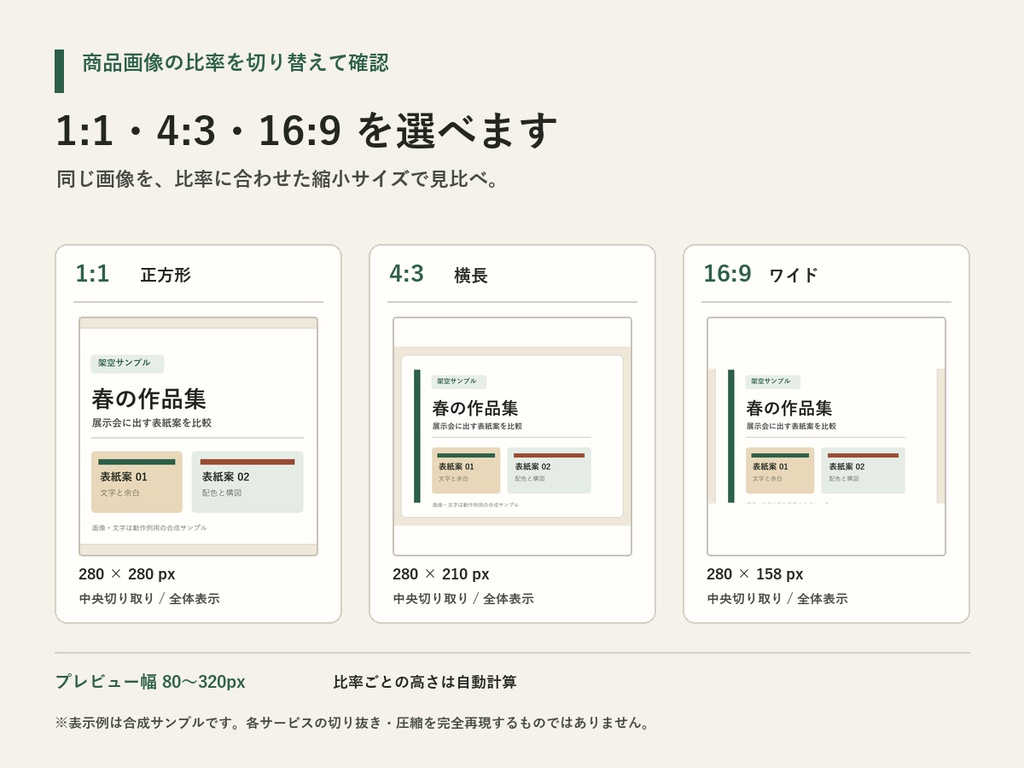Click 表紙案 02 tile in 16:9 preview
Screen dimensions: 1024x768
(863, 470)
